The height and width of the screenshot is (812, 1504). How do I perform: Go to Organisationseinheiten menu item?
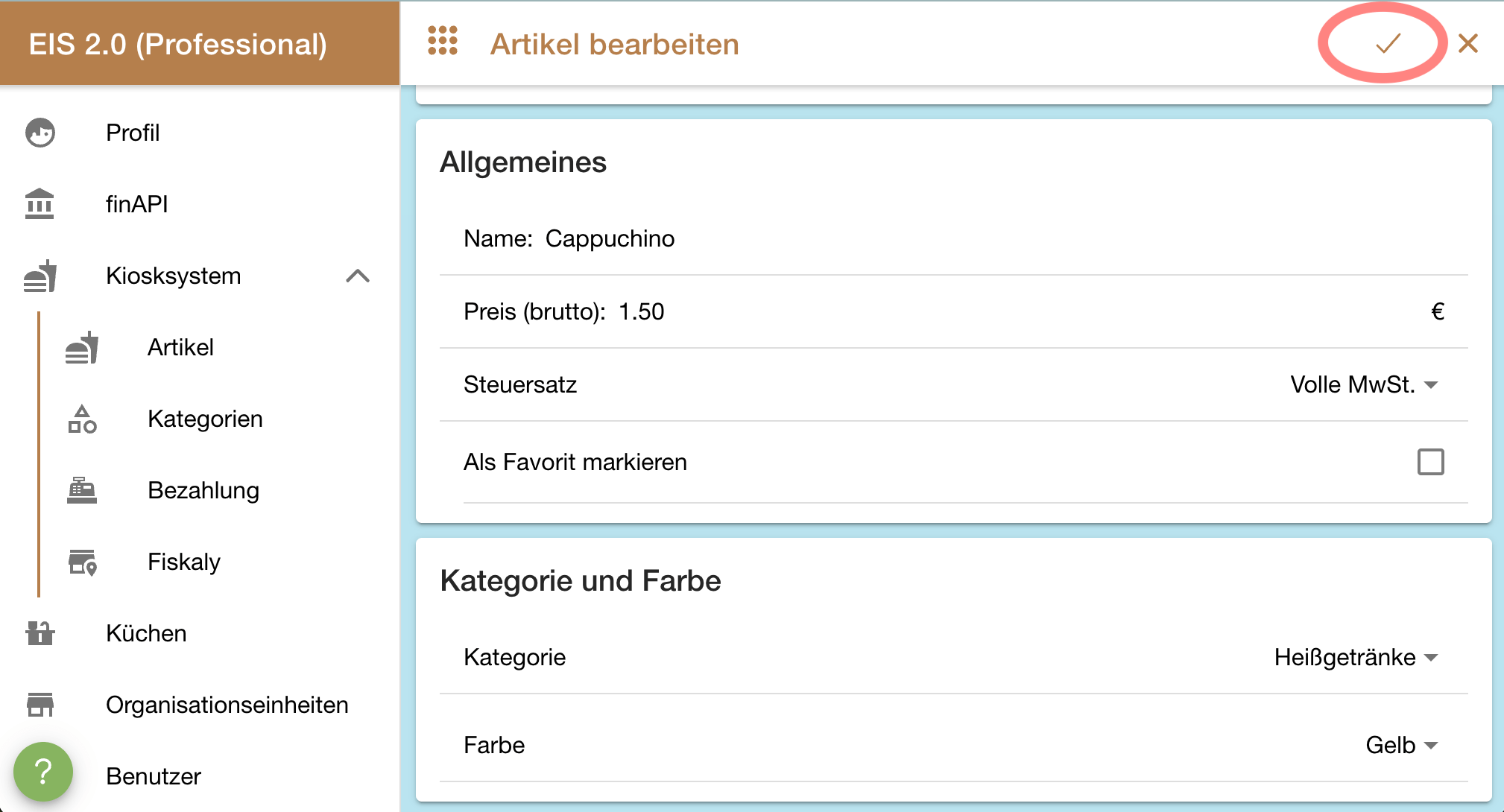pyautogui.click(x=227, y=705)
